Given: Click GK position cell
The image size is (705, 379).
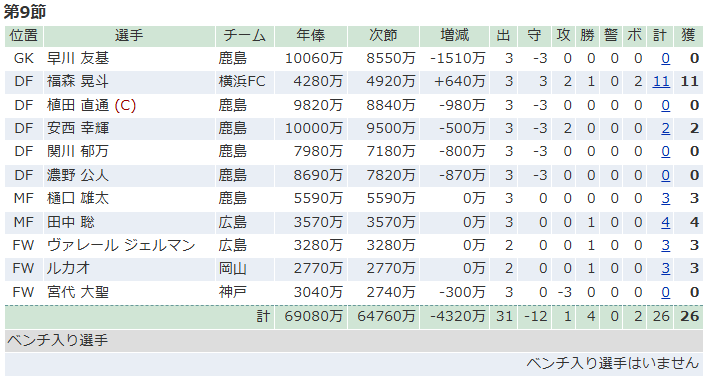Looking at the screenshot, I should [24, 58].
